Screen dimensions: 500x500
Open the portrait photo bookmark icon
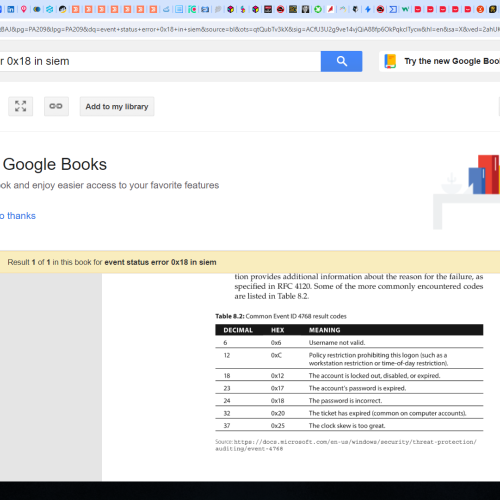(305, 9)
